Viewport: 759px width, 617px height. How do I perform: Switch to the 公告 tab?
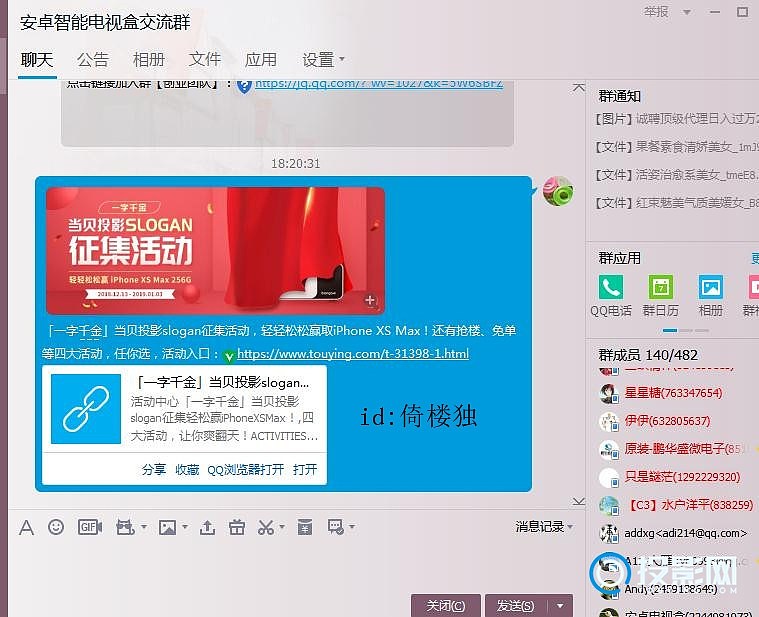[92, 60]
